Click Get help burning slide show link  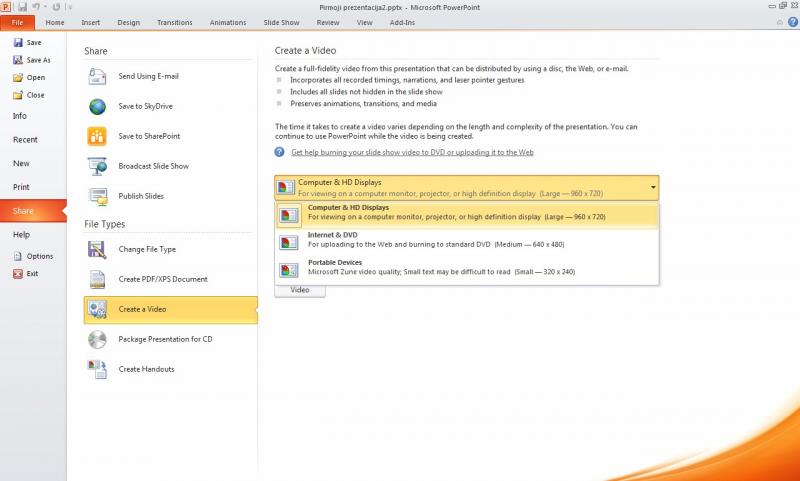coord(412,153)
